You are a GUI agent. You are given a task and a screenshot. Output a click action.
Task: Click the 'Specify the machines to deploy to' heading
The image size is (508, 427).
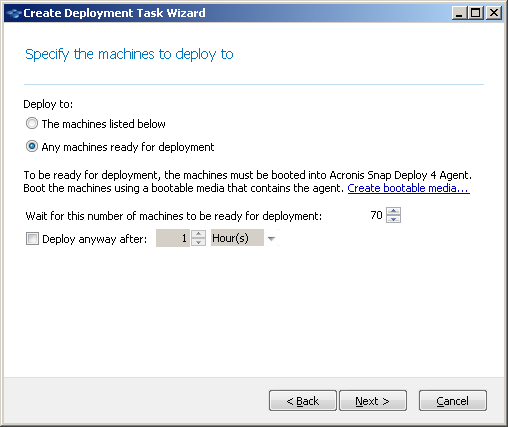[x=129, y=54]
